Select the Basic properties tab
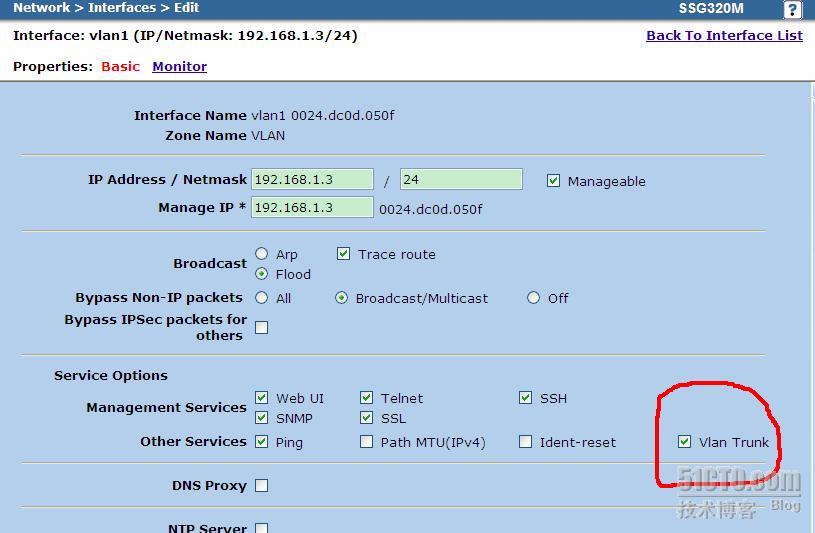Viewport: 815px width, 533px height. click(x=120, y=66)
